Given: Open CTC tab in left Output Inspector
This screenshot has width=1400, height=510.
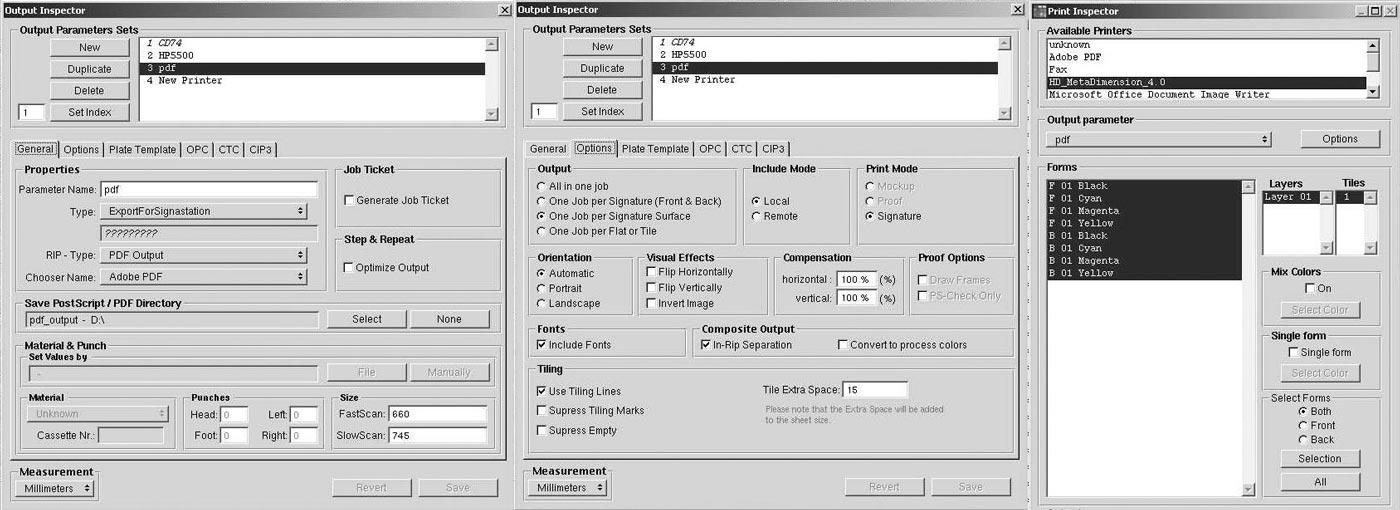Looking at the screenshot, I should 229,150.
